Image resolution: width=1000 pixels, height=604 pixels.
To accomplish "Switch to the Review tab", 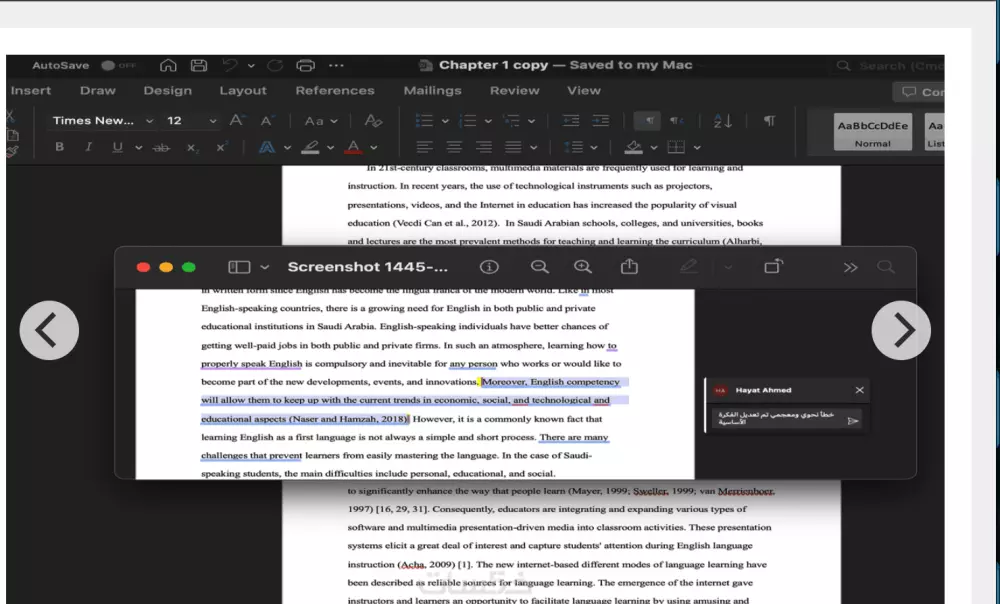I will 514,91.
